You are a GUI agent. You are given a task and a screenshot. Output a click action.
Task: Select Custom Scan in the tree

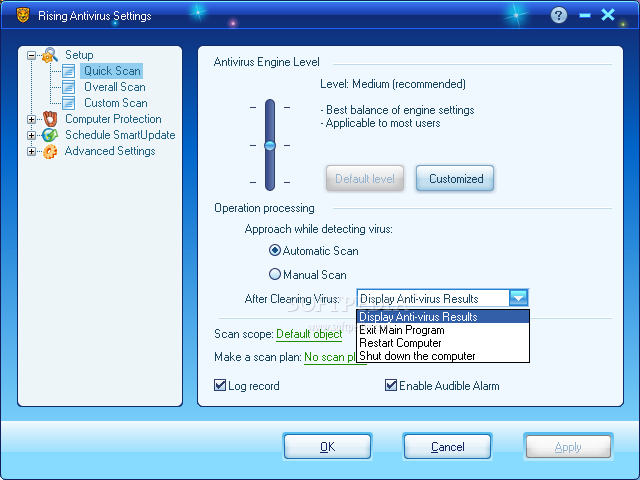pos(116,103)
